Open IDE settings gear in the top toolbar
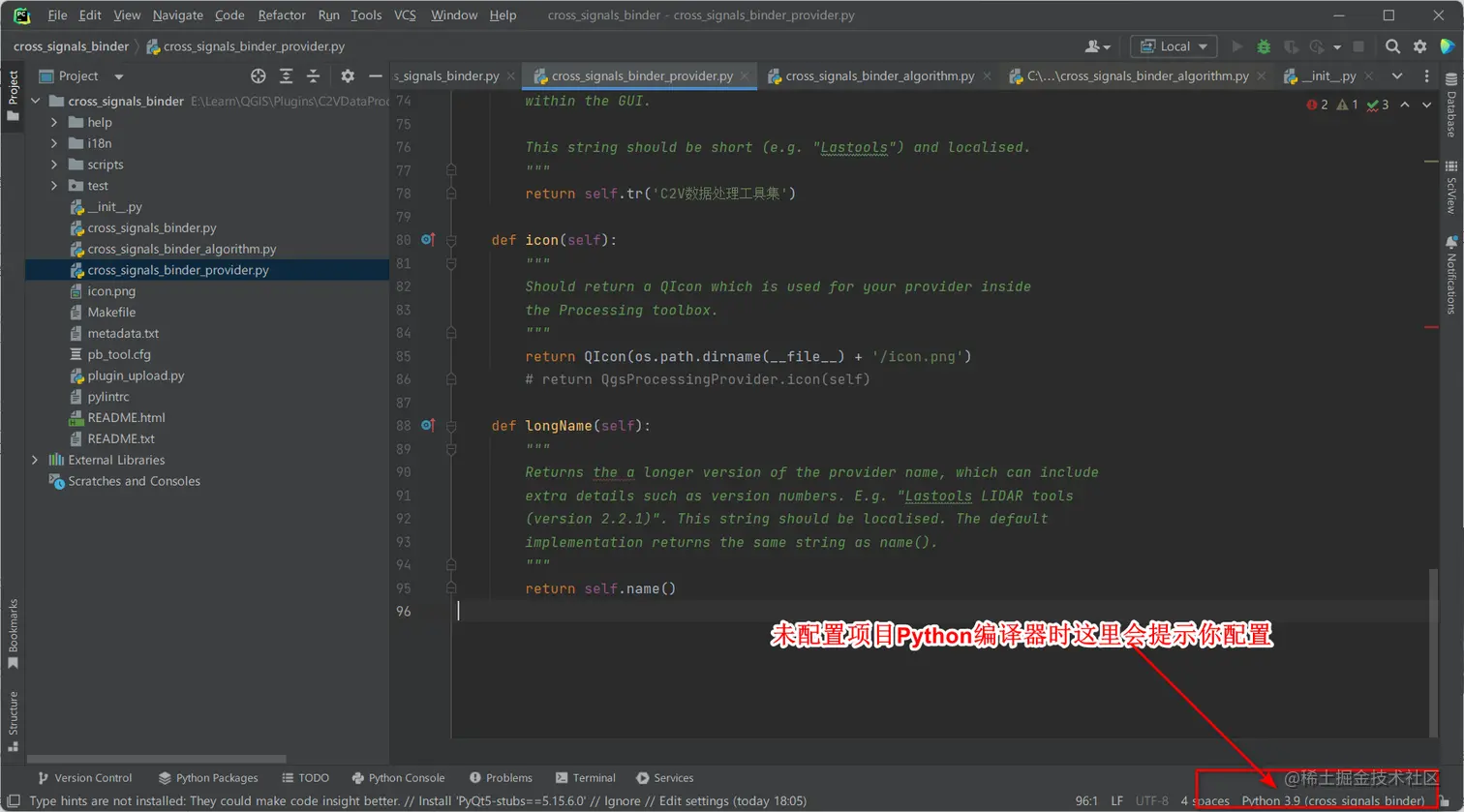1464x812 pixels. pos(1419,46)
